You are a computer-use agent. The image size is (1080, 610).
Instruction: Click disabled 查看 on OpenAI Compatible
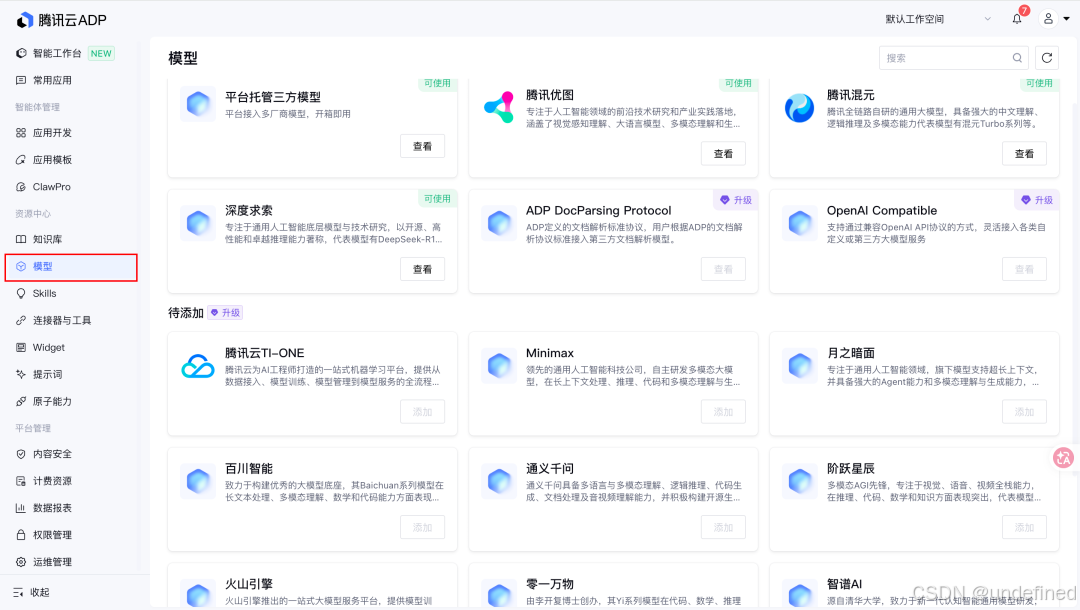click(1024, 269)
